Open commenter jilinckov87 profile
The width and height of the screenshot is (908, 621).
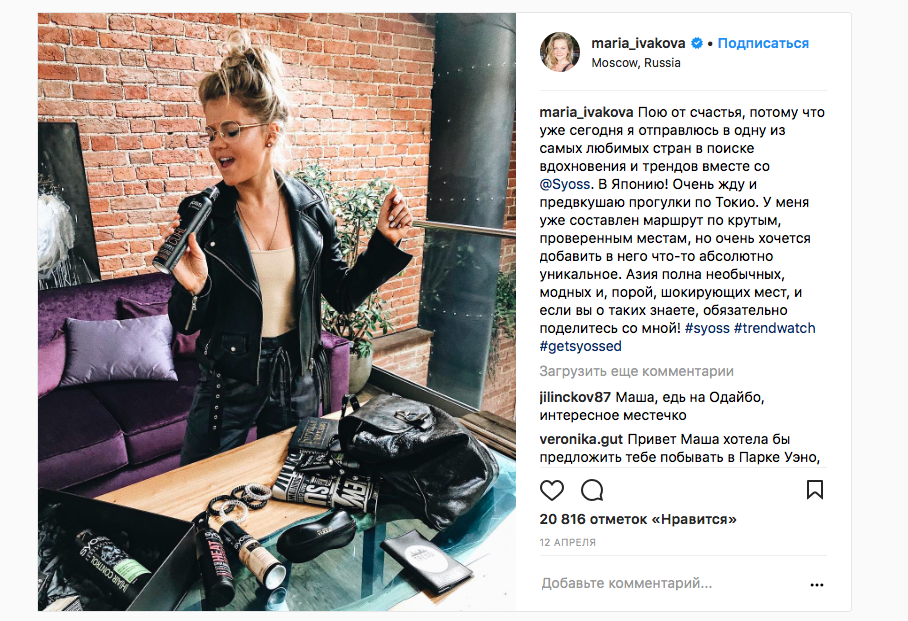pos(575,397)
